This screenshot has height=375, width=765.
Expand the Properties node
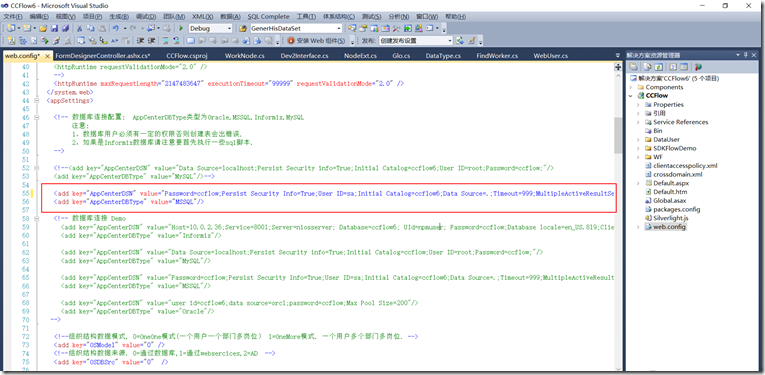coord(639,105)
